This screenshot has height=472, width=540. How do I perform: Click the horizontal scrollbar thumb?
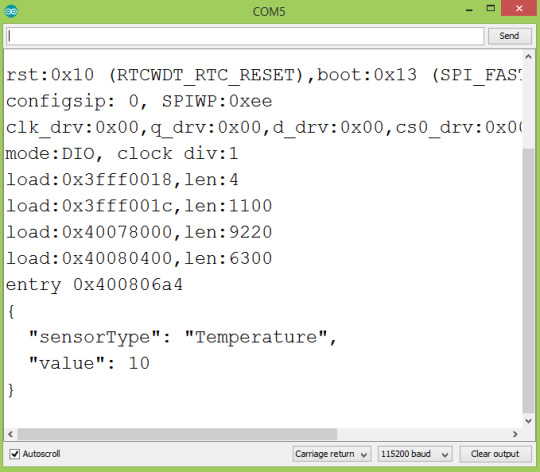point(177,434)
